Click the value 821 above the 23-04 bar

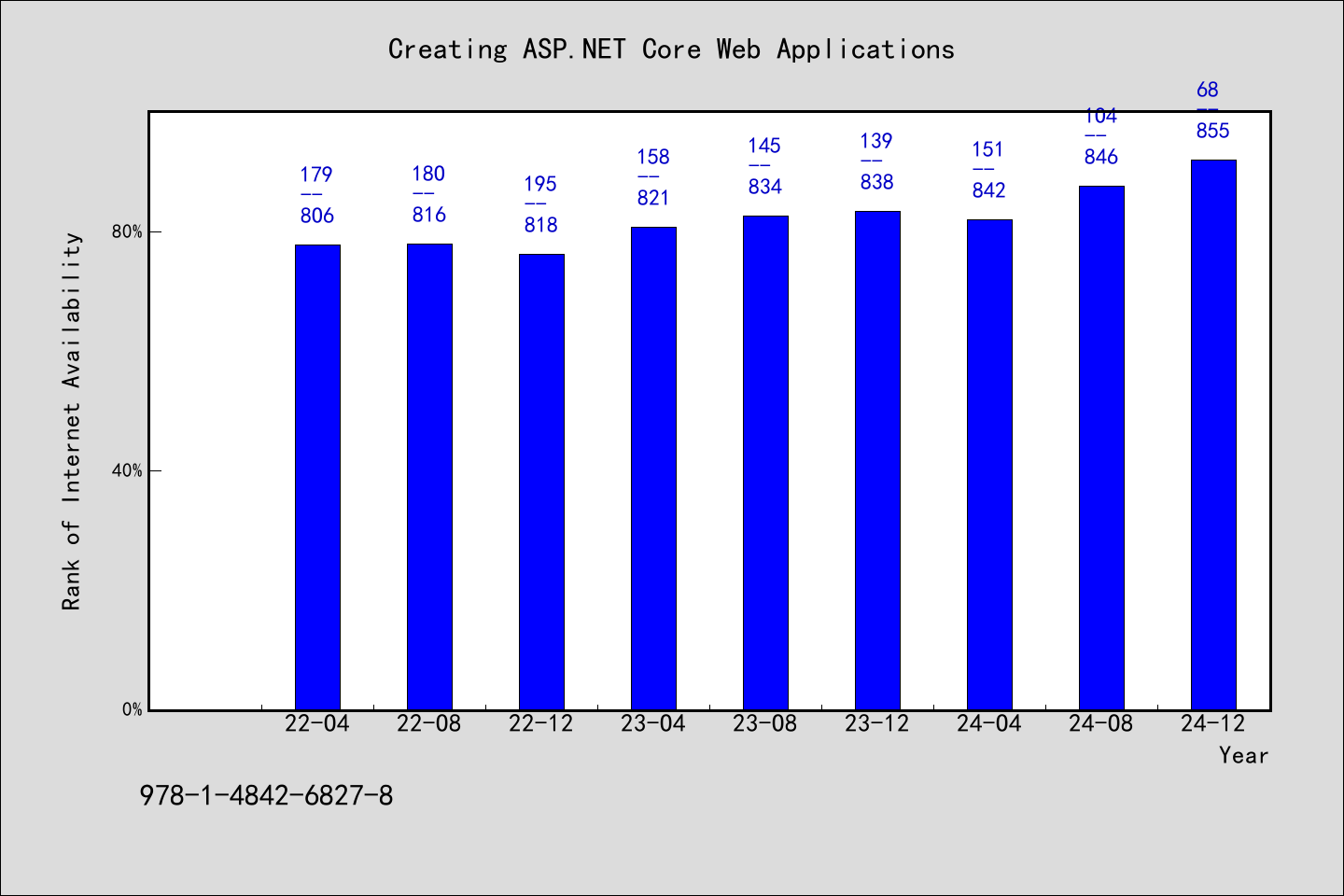(653, 198)
